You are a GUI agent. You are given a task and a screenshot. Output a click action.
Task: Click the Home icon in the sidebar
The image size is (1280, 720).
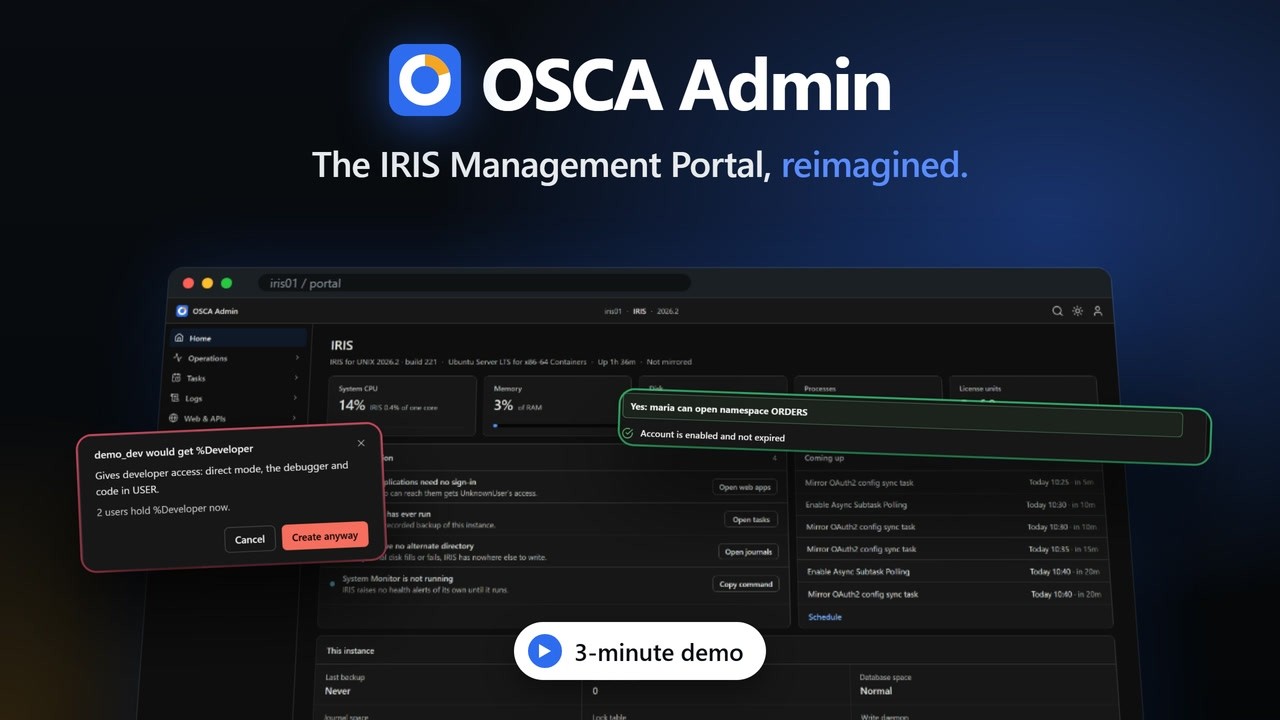178,338
